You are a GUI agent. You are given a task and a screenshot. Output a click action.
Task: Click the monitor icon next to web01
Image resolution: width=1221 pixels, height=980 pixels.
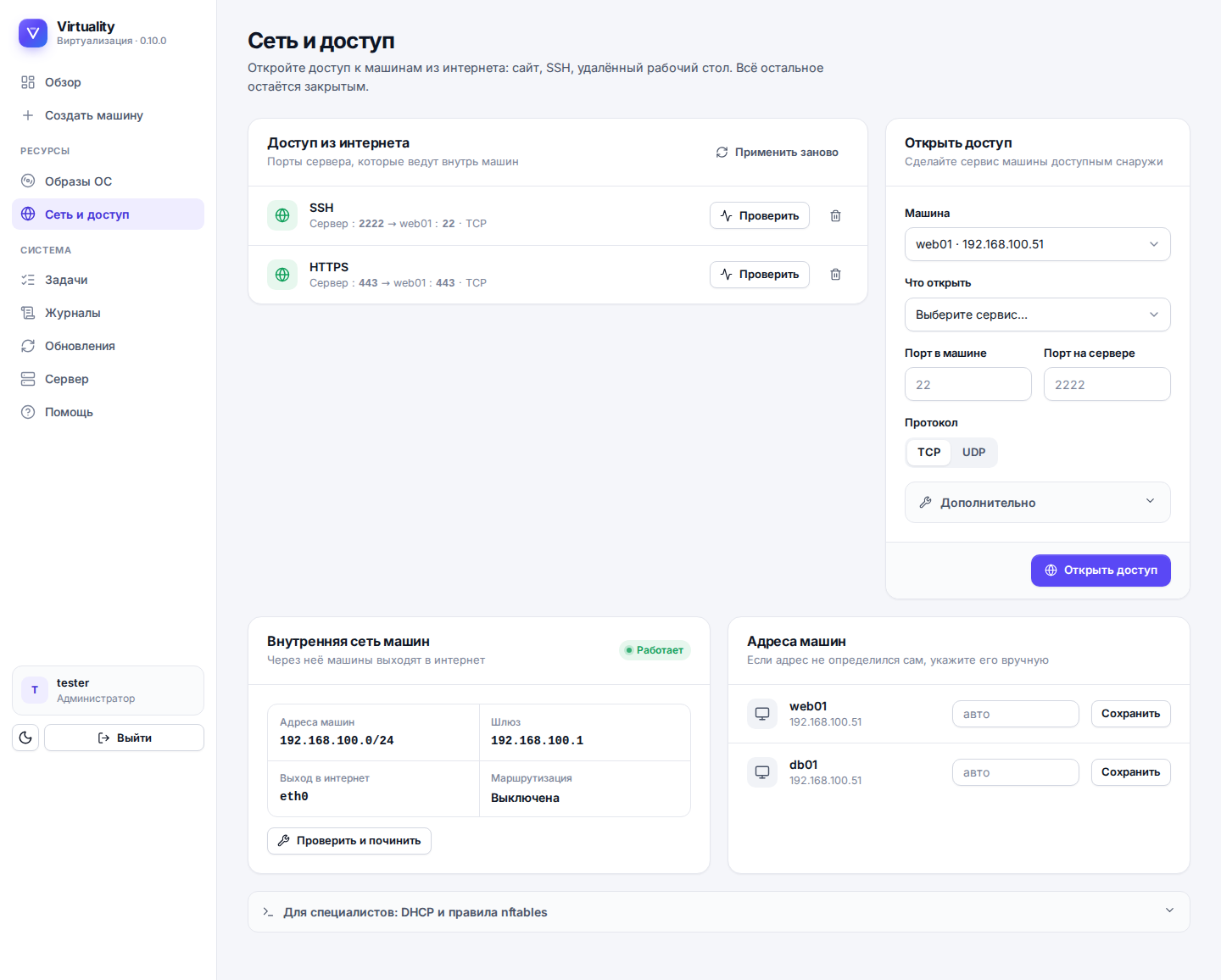(x=762, y=714)
